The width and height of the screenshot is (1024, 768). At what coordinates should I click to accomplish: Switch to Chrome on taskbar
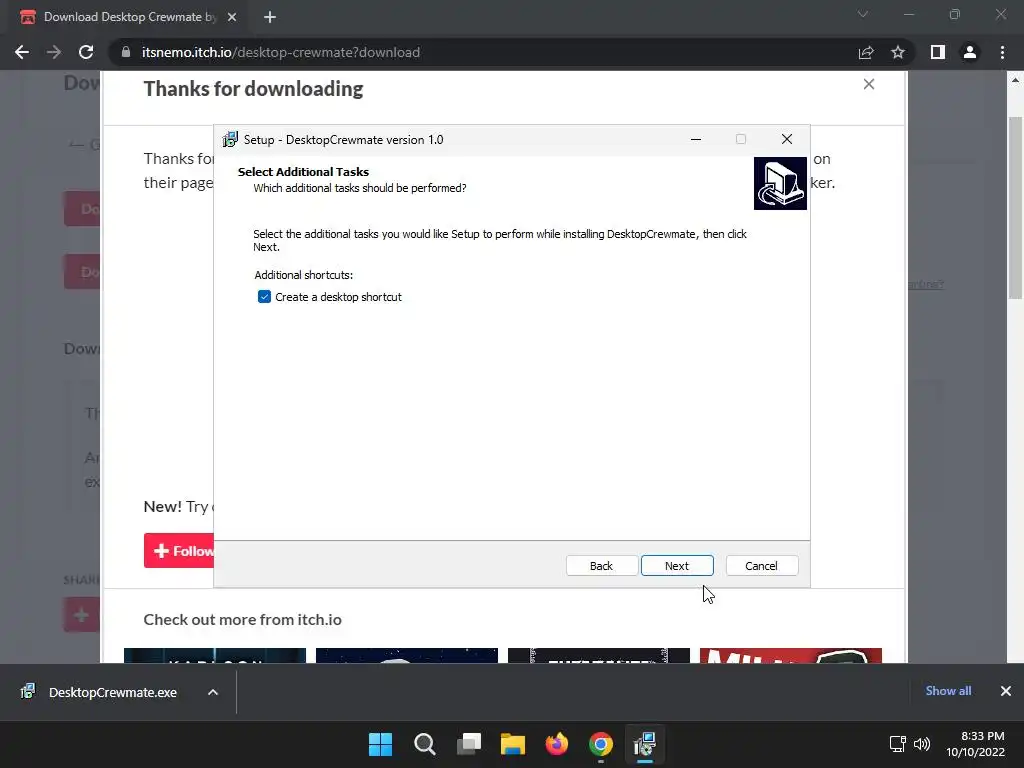click(601, 744)
